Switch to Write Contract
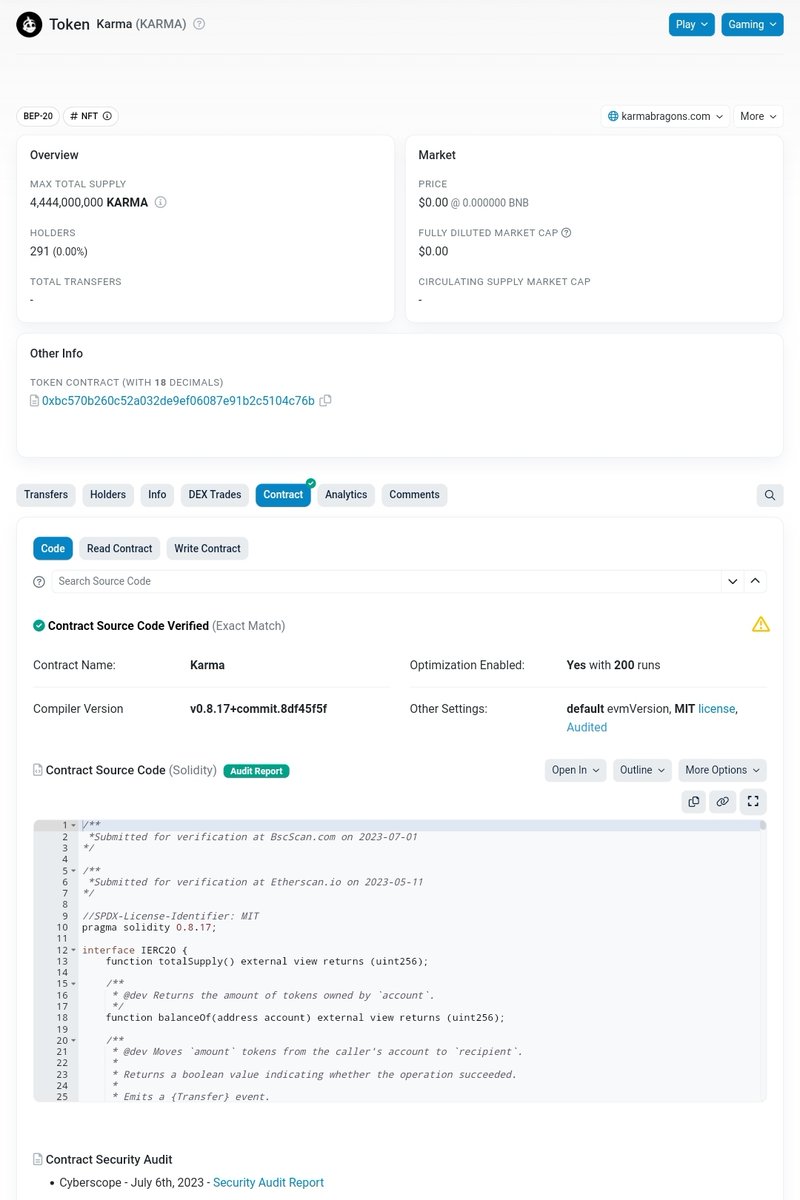800x1200 pixels. [207, 549]
